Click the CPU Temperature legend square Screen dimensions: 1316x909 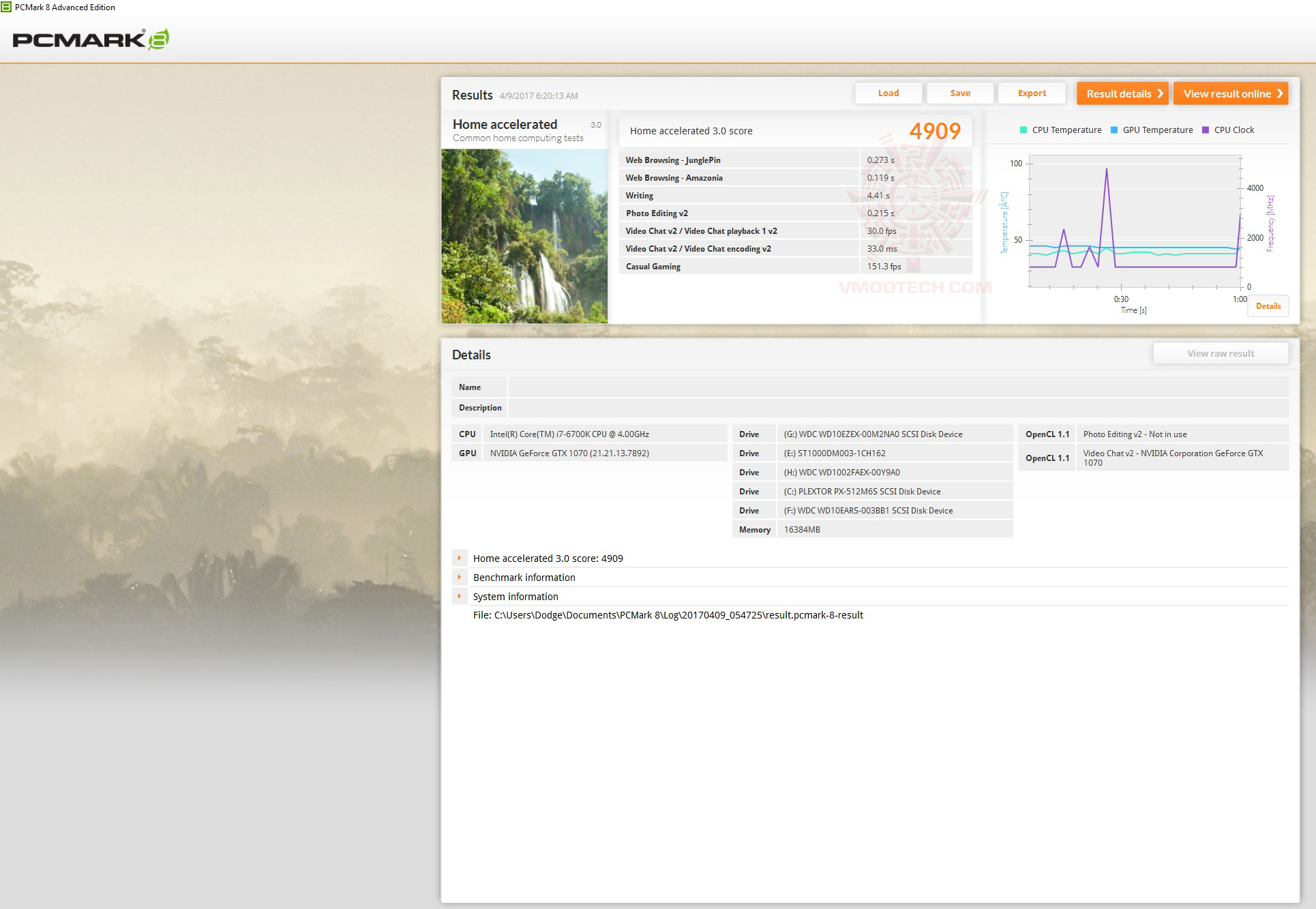click(1023, 130)
